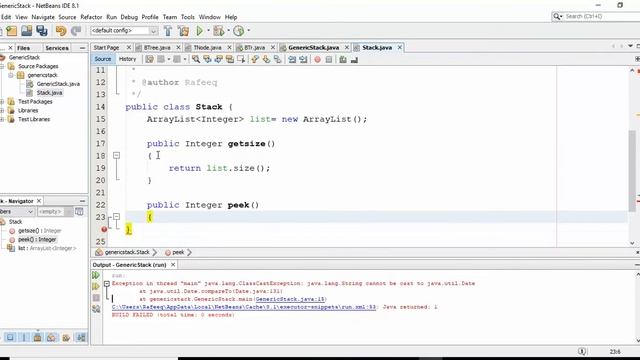This screenshot has height=360, width=640.
Task: Select Source view button
Action: (103, 59)
